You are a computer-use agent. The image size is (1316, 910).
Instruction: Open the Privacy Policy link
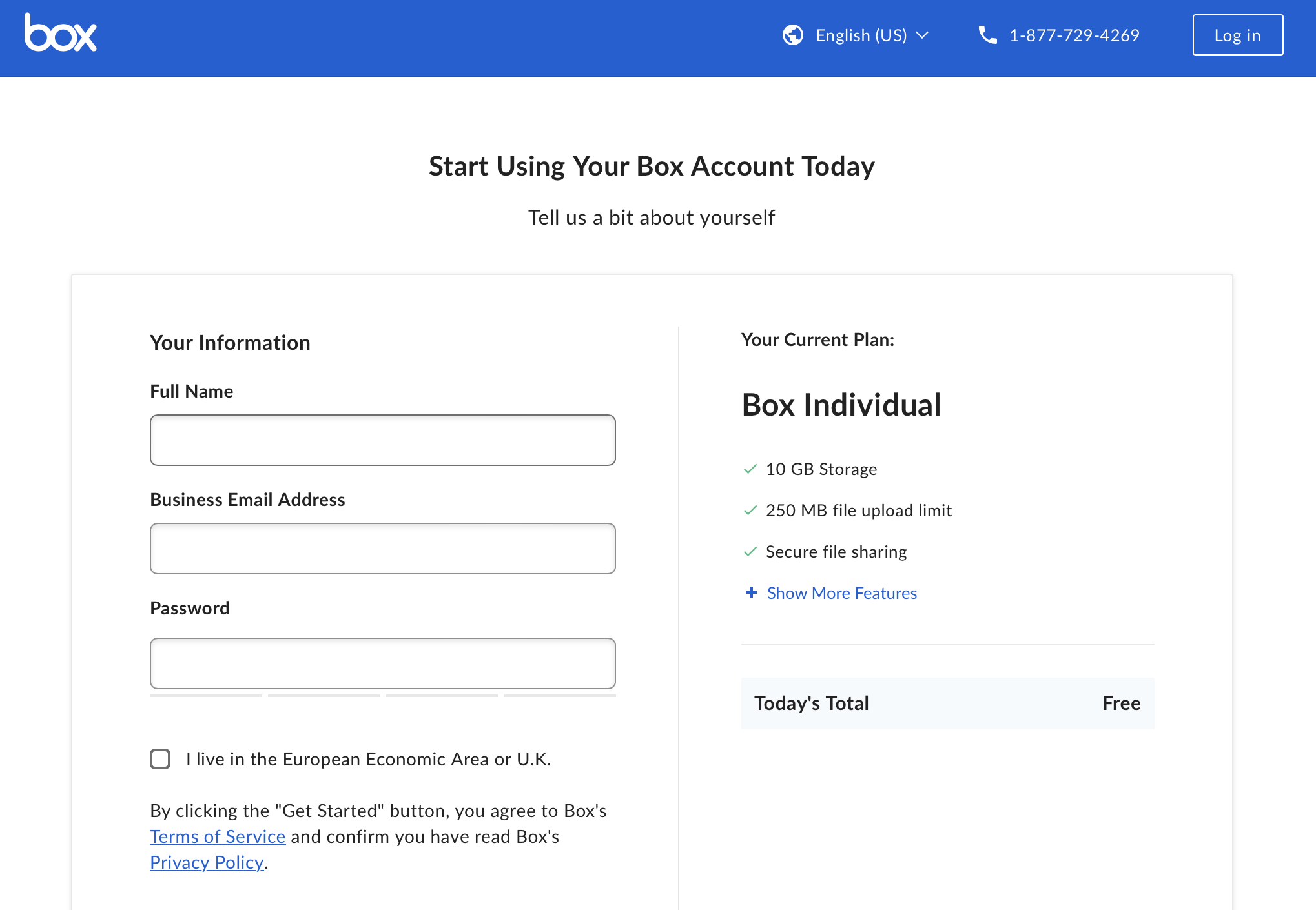click(x=207, y=862)
